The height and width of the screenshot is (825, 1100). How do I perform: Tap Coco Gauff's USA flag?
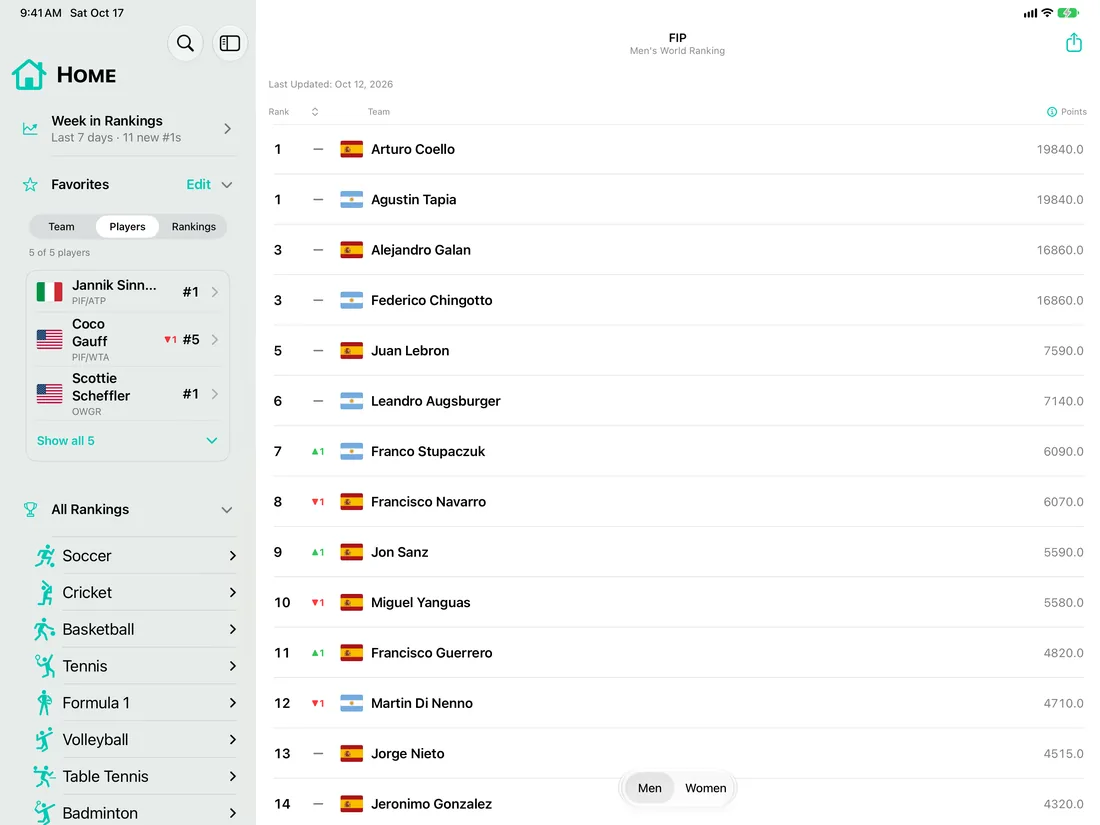(x=49, y=340)
